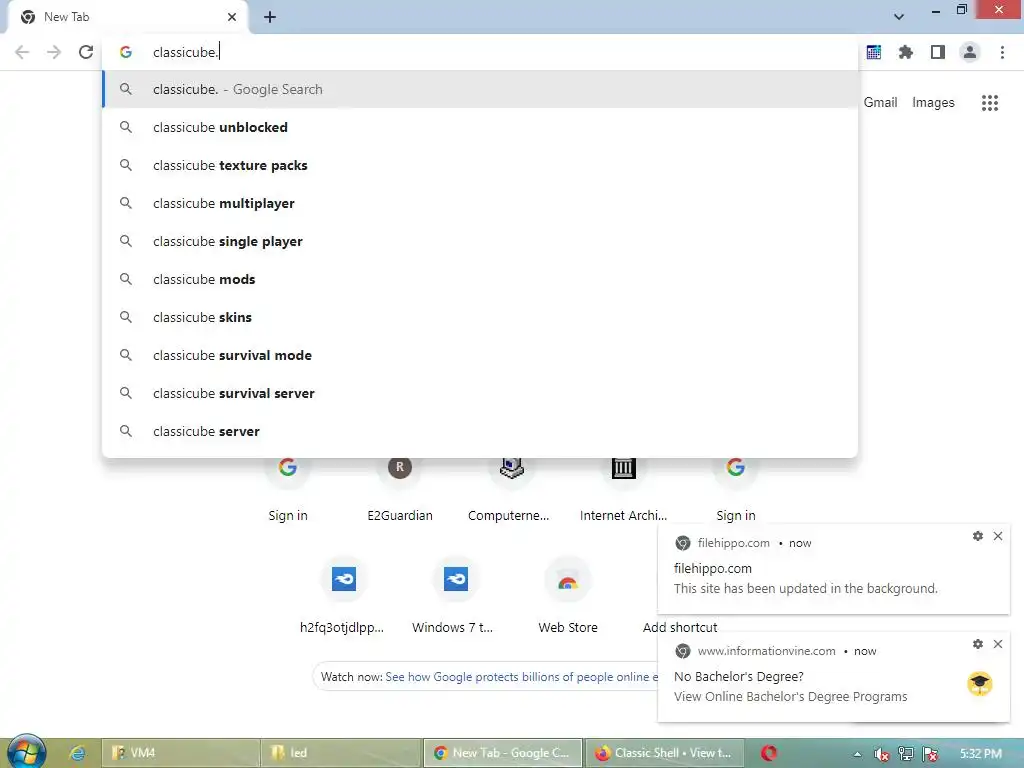This screenshot has width=1024, height=768.
Task: Show hidden tray icons arrow
Action: click(857, 754)
